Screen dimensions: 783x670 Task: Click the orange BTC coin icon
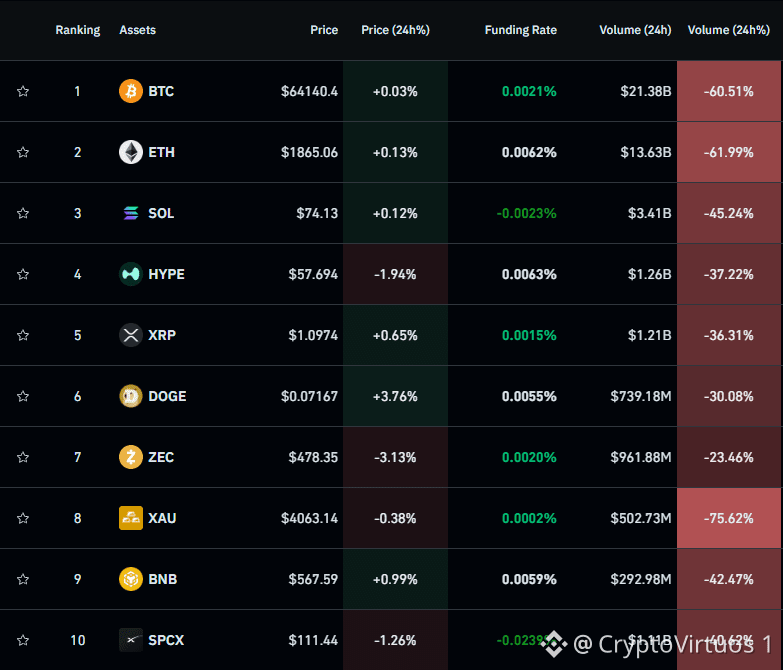(x=131, y=91)
